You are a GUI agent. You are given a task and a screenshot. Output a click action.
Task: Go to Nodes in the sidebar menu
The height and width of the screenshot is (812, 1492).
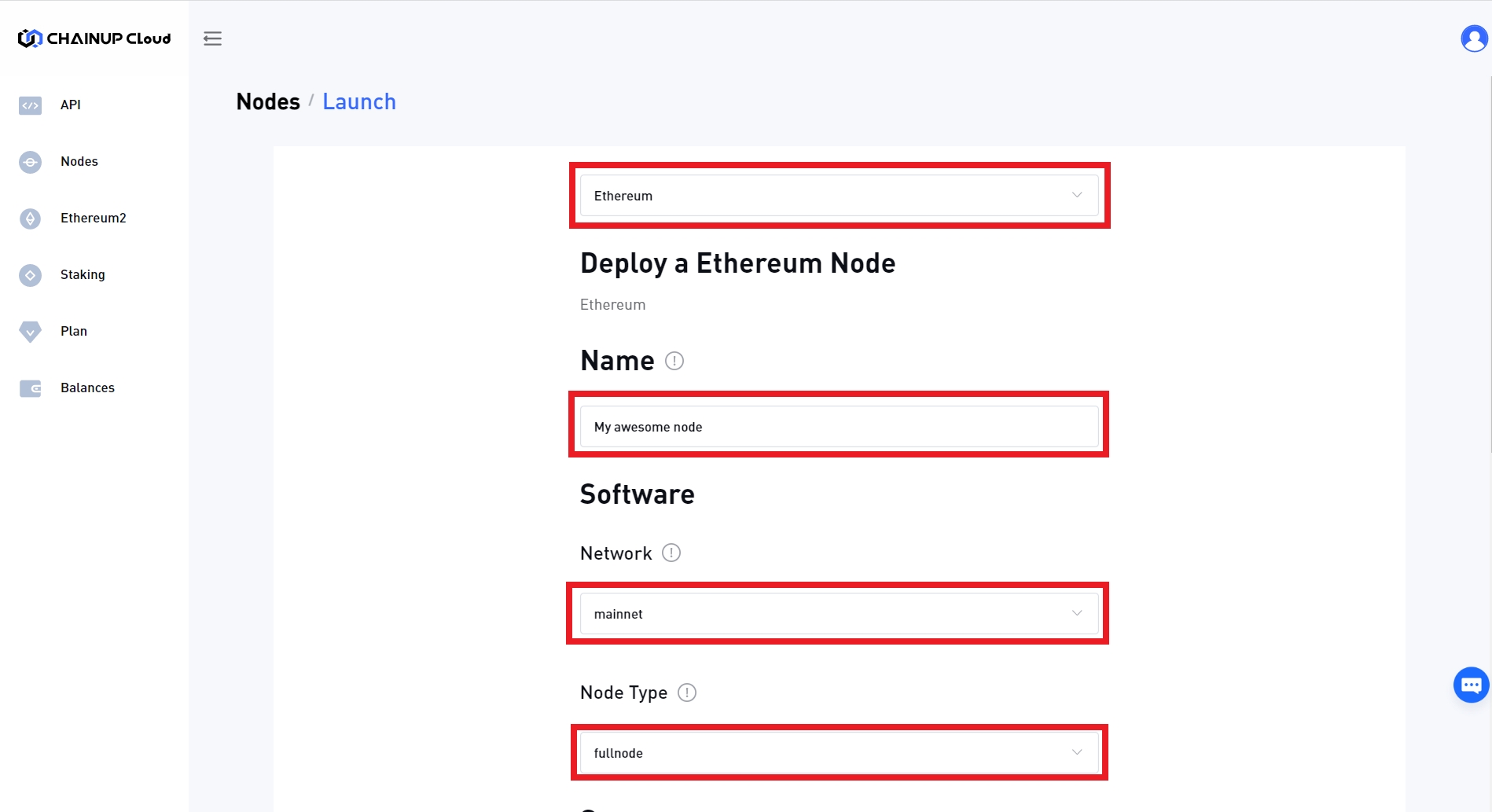pos(79,162)
